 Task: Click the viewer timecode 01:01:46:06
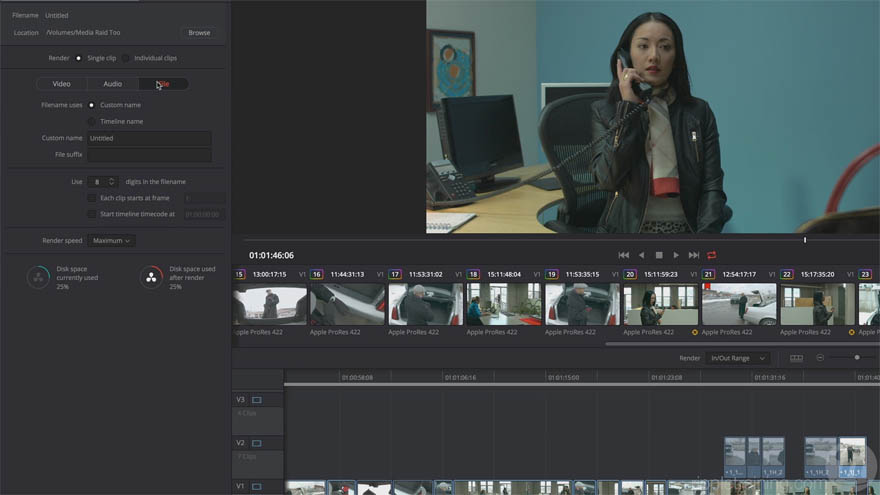coord(272,255)
